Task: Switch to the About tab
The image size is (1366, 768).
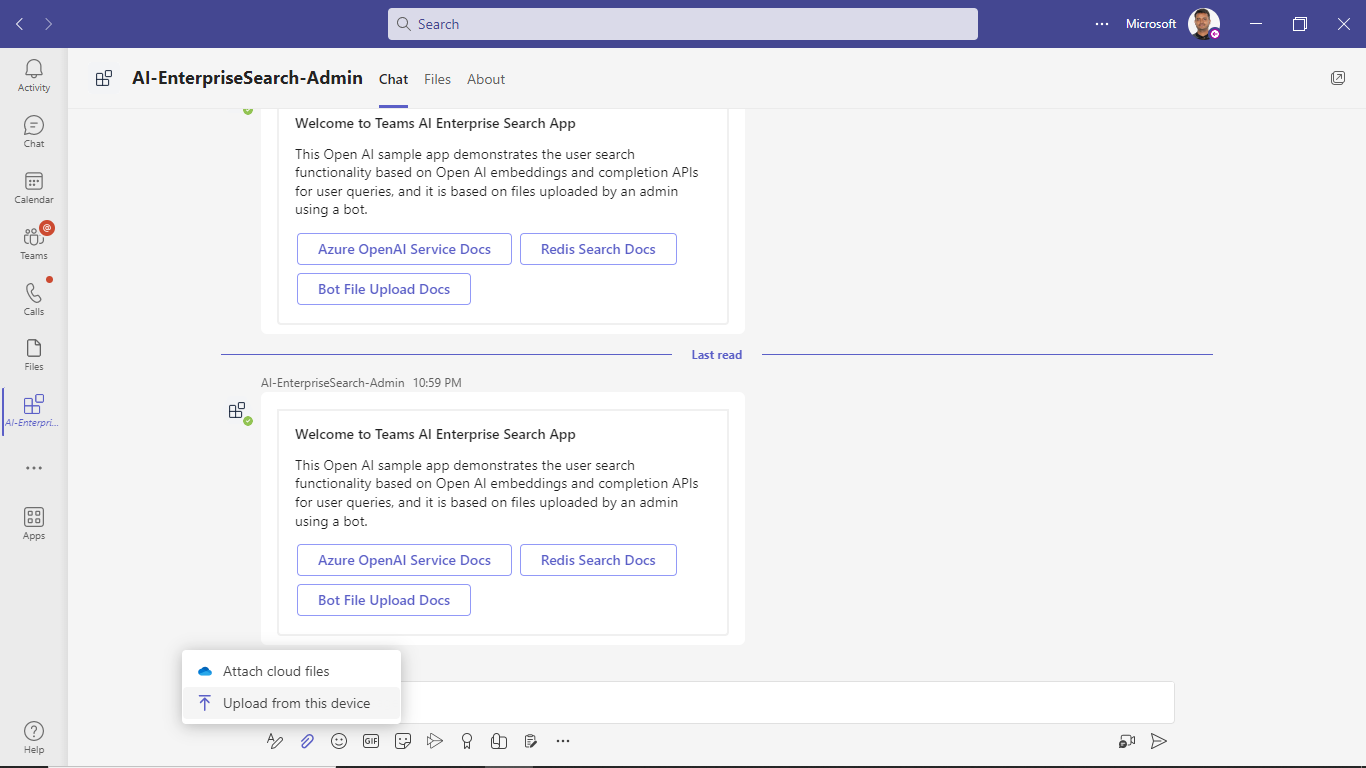Action: tap(486, 79)
